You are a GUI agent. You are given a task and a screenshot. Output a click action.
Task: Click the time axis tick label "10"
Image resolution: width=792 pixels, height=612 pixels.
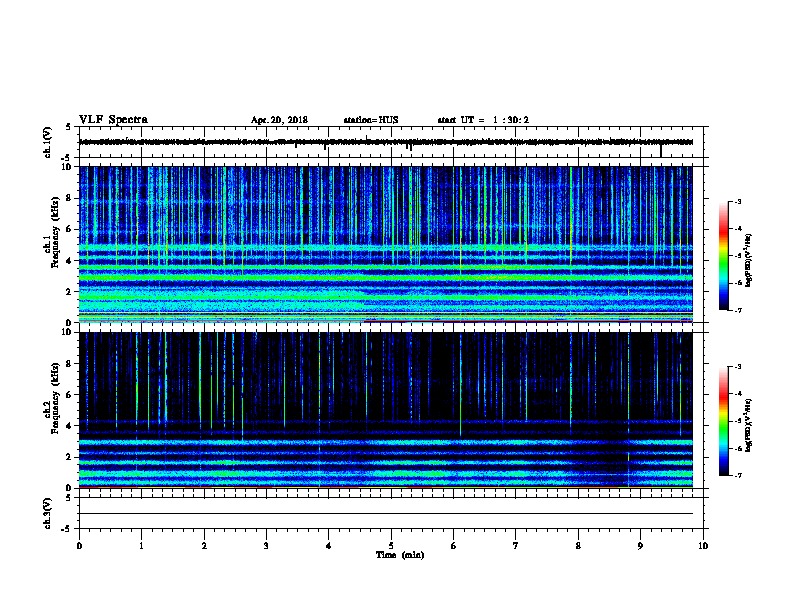(x=703, y=546)
